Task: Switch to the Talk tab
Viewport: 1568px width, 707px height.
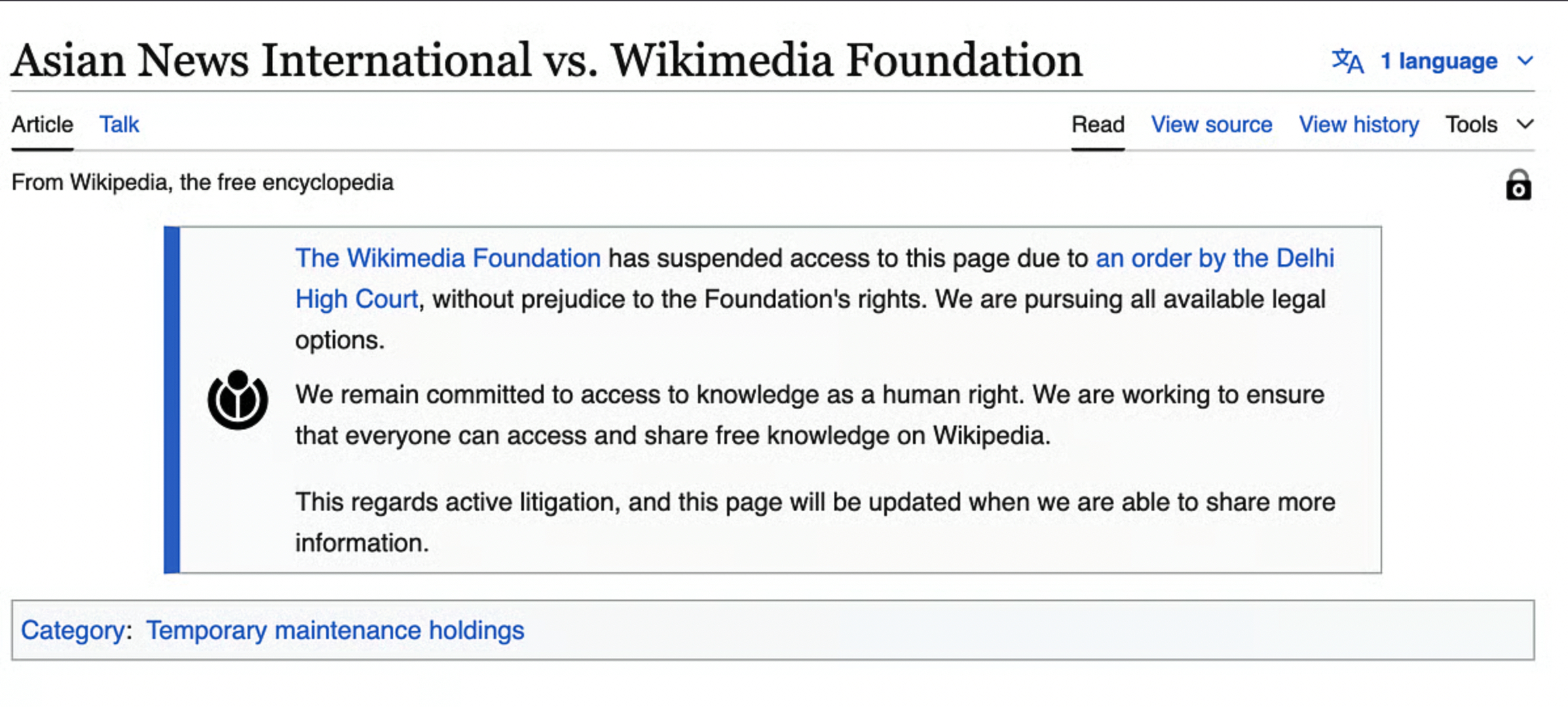Action: pyautogui.click(x=119, y=124)
